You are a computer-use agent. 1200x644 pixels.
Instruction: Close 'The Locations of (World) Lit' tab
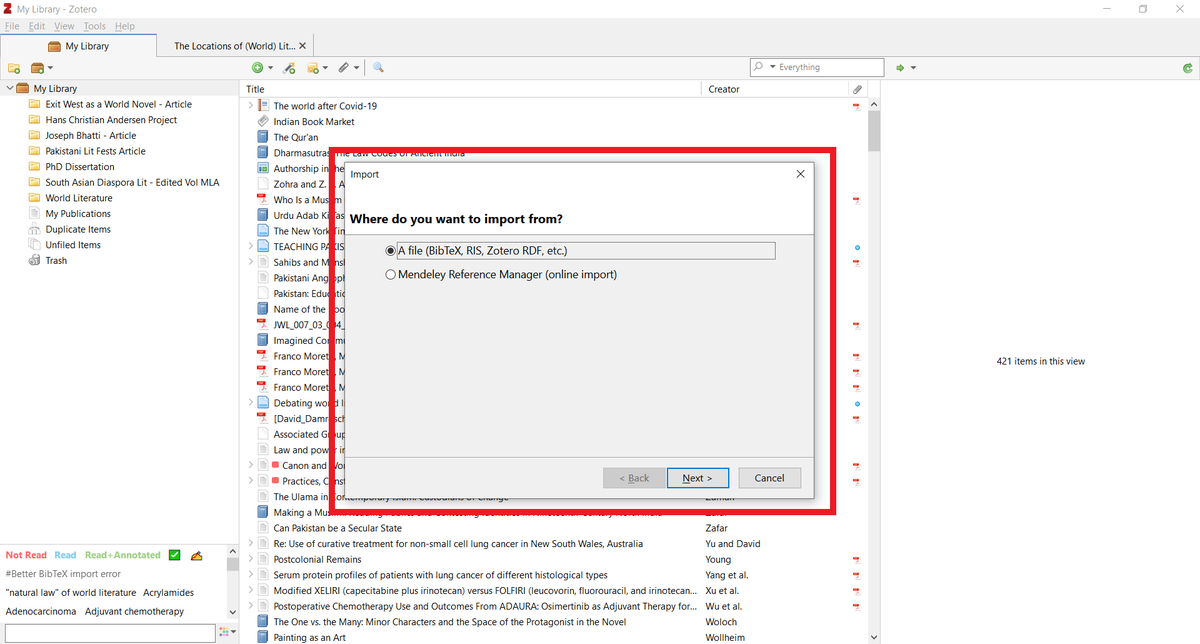pyautogui.click(x=303, y=46)
